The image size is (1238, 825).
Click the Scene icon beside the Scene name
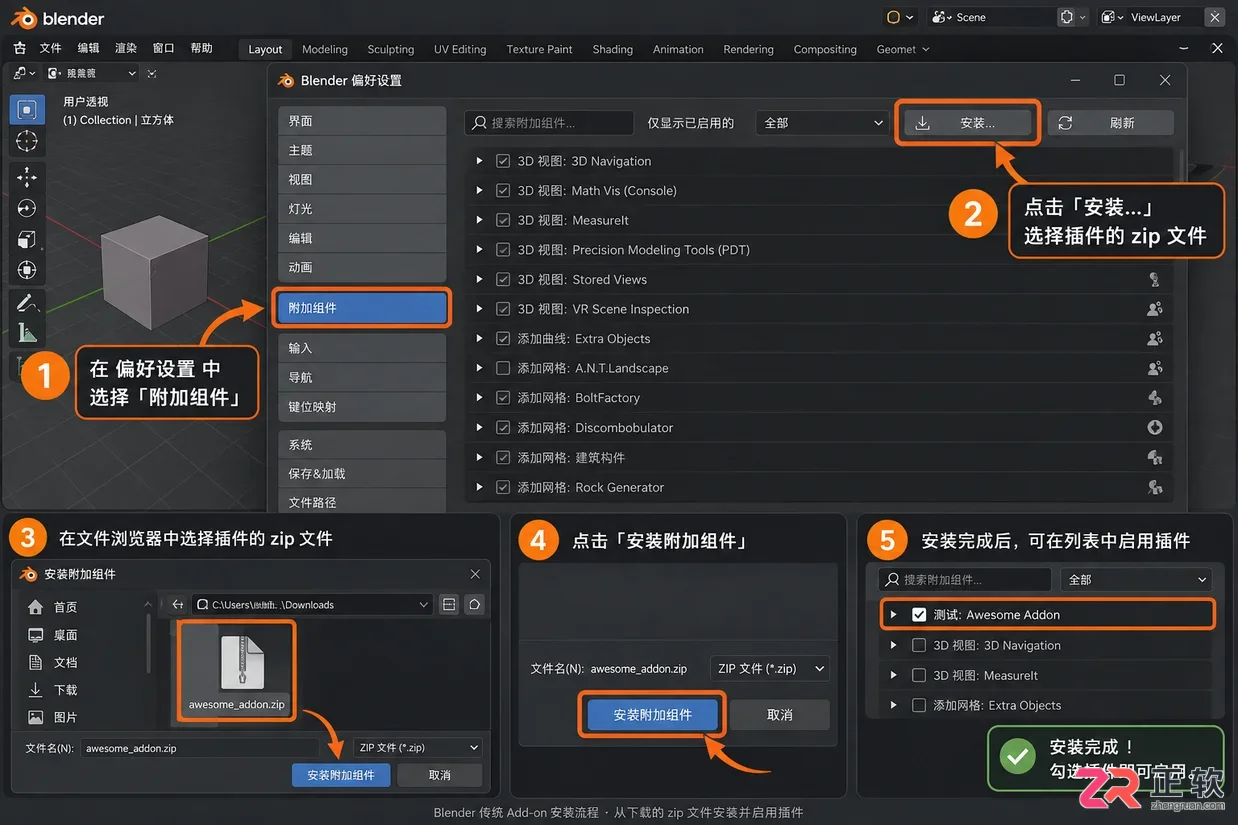(940, 17)
